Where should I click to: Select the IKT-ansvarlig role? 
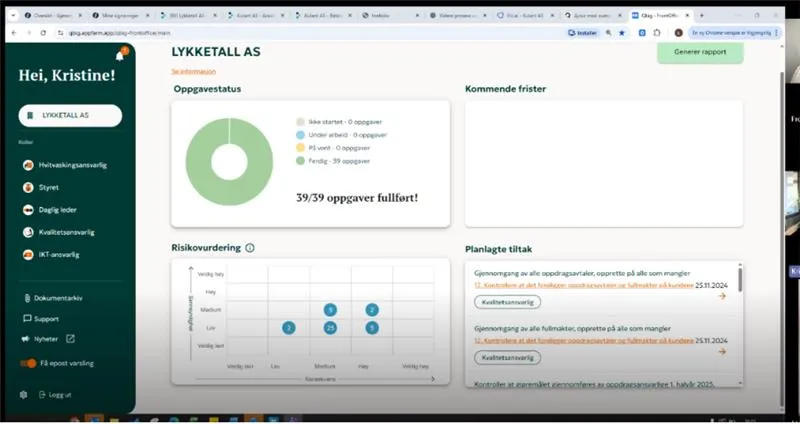coord(29,255)
